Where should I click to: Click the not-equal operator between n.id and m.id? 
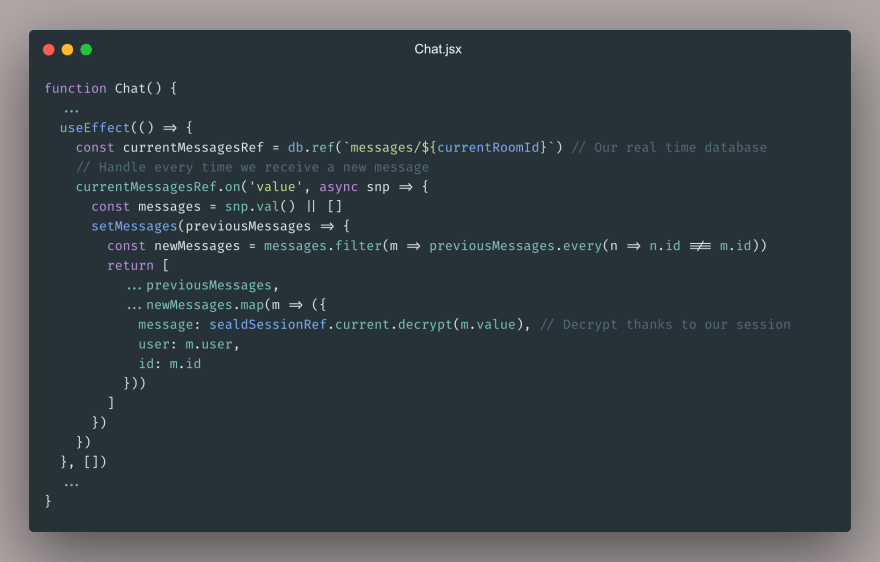click(700, 246)
